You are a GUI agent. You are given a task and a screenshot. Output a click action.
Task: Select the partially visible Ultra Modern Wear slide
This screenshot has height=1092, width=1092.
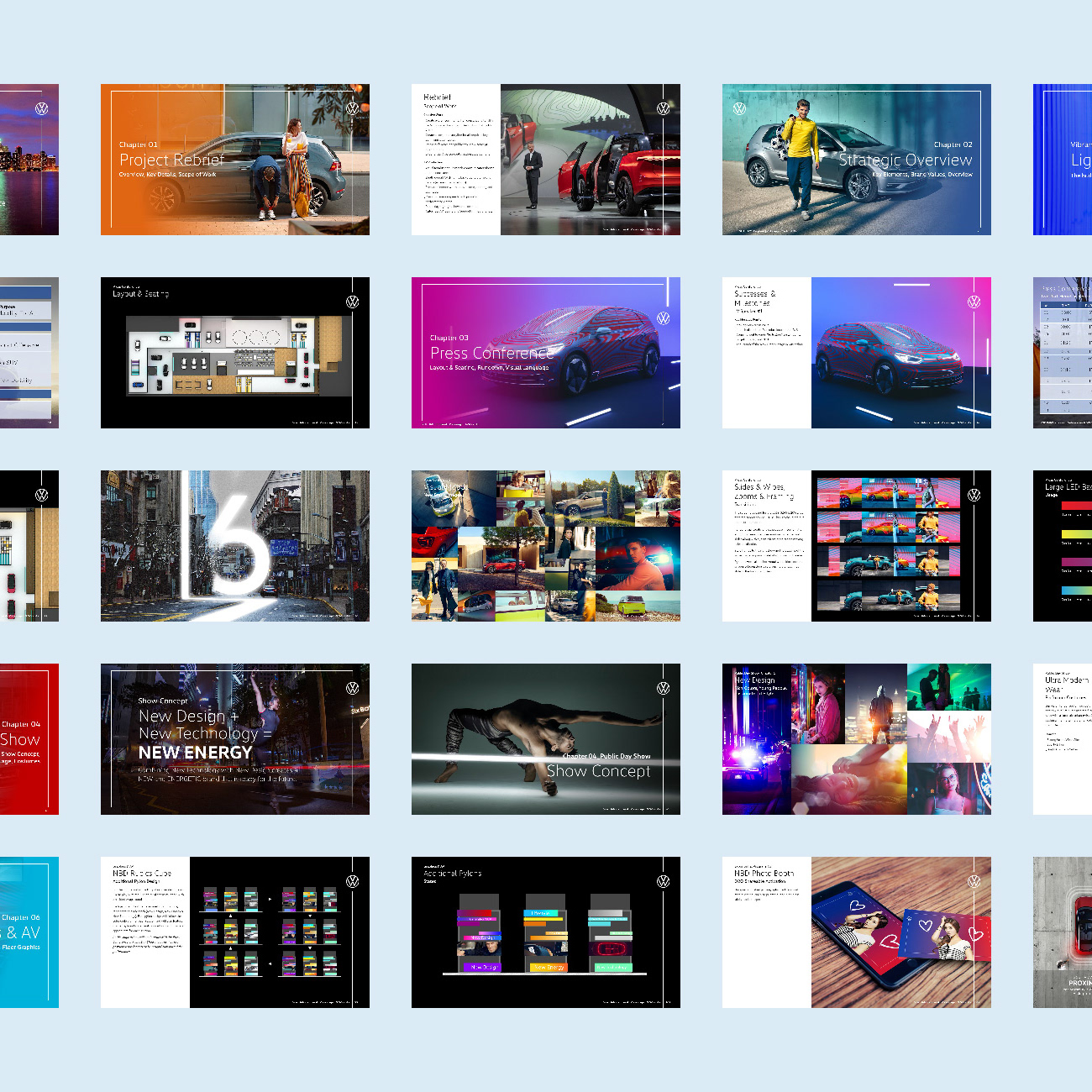(x=1063, y=739)
